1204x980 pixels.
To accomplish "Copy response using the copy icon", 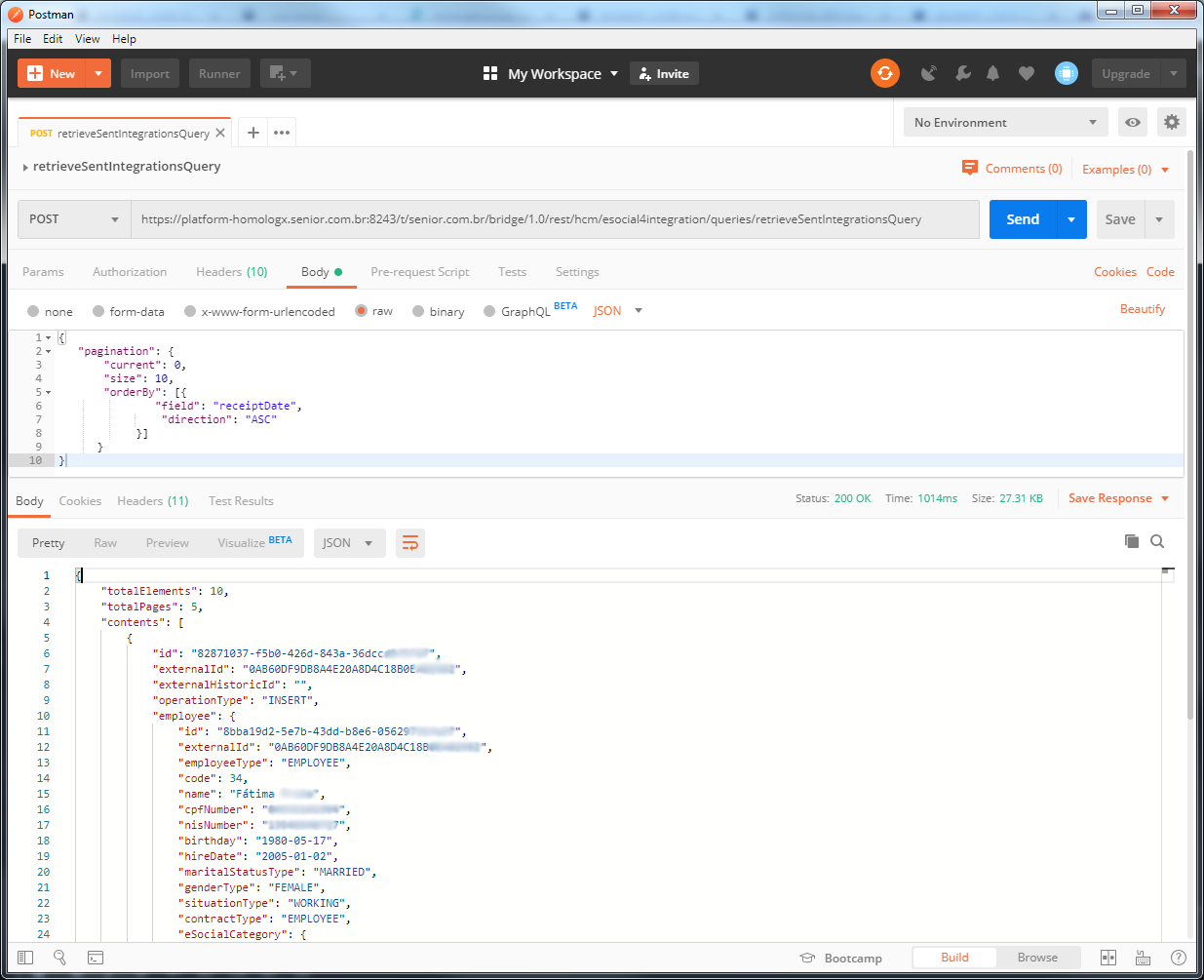I will 1131,541.
